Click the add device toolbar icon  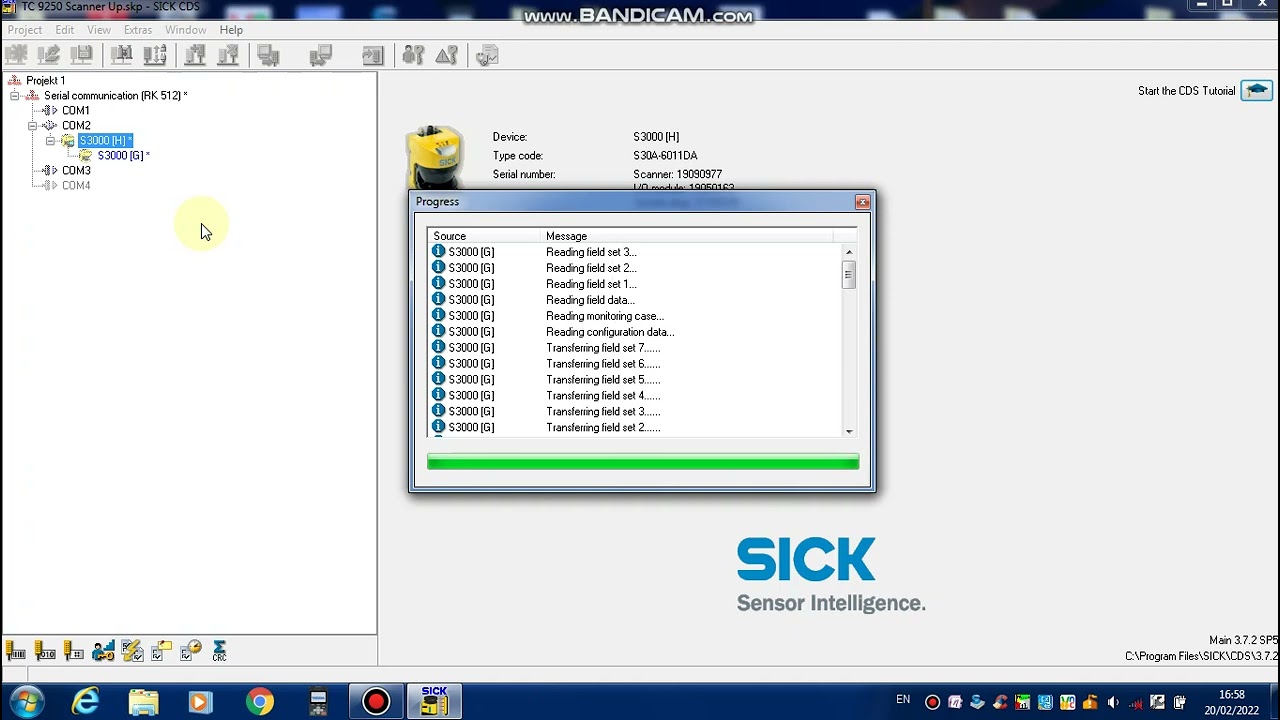point(195,56)
